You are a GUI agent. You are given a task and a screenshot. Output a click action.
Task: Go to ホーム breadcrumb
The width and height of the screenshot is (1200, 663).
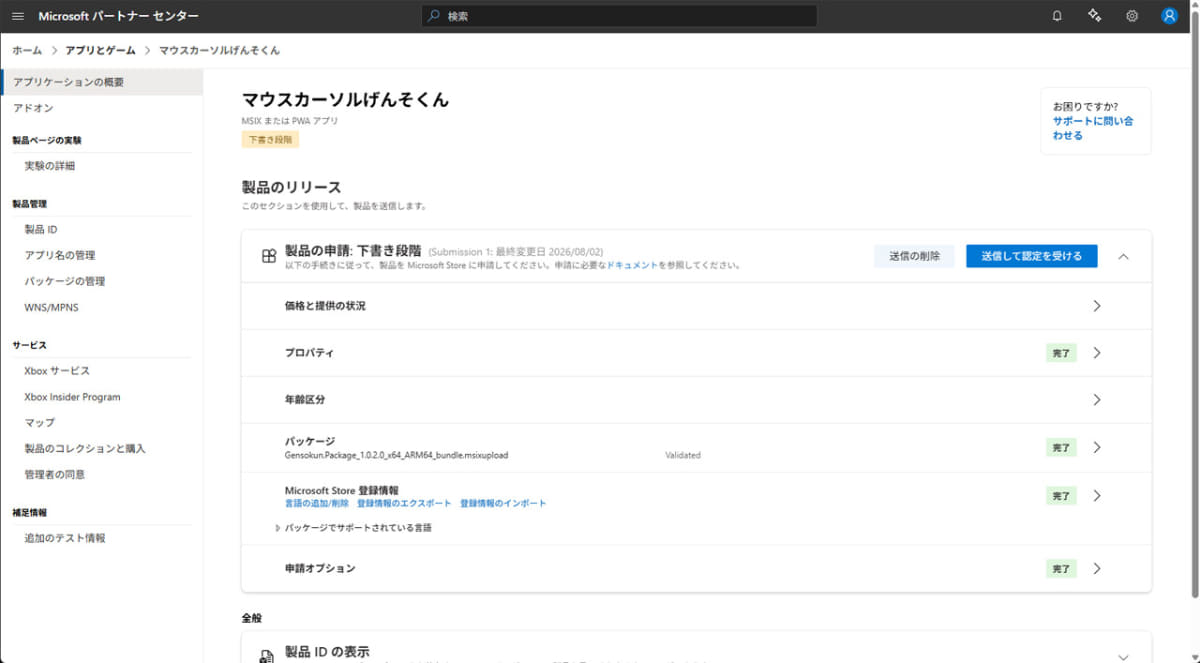(x=27, y=50)
